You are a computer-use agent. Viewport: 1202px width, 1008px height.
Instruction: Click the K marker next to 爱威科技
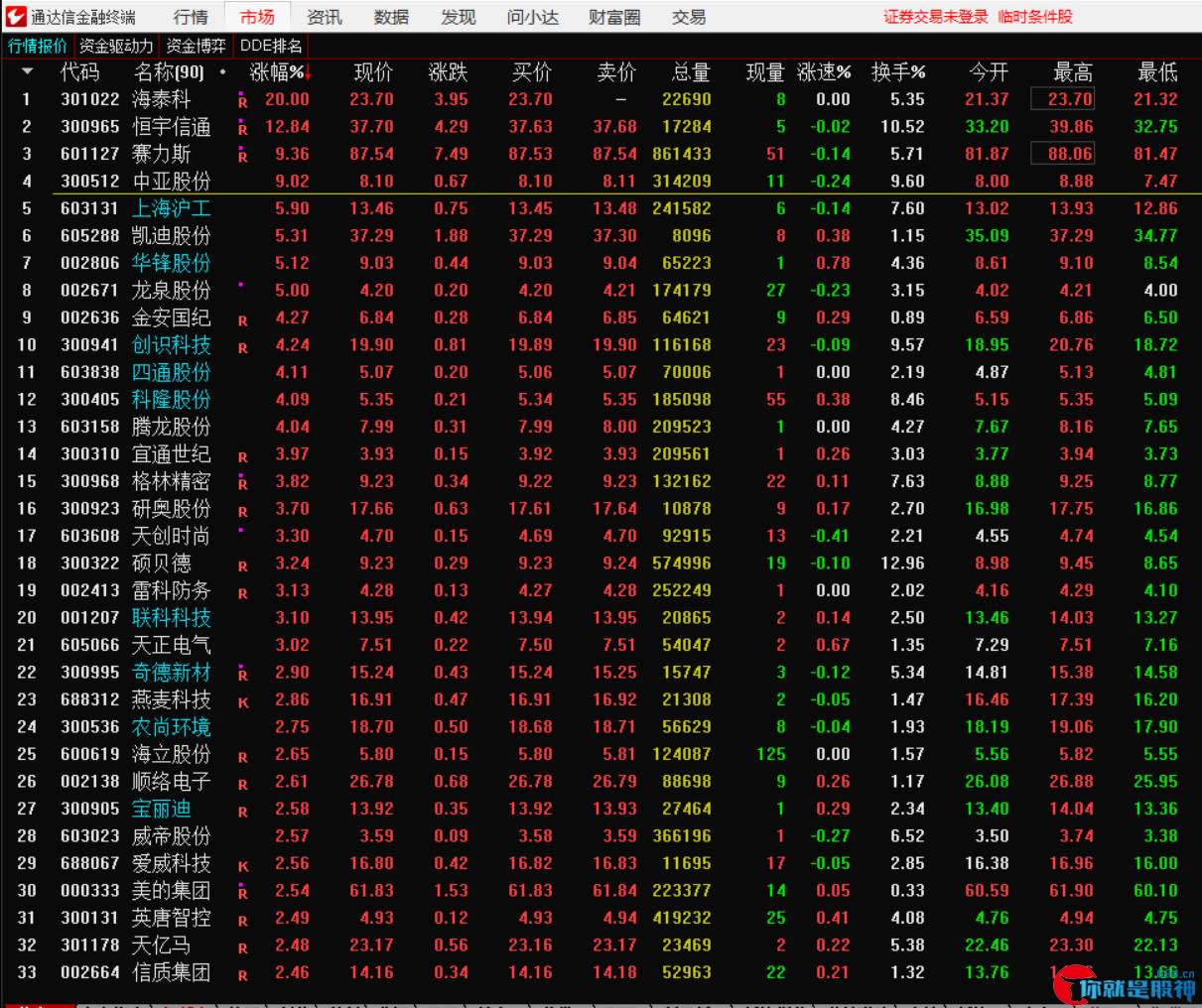coord(243,866)
